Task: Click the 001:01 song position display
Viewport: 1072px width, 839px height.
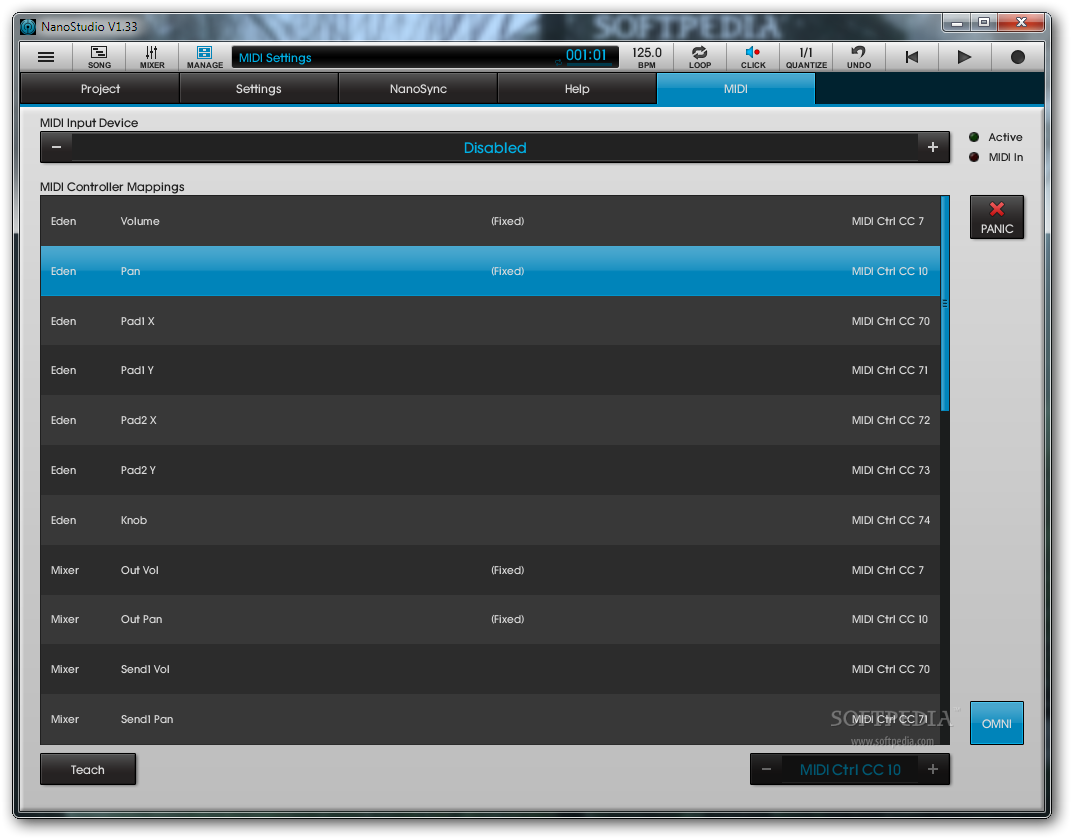Action: click(x=586, y=55)
